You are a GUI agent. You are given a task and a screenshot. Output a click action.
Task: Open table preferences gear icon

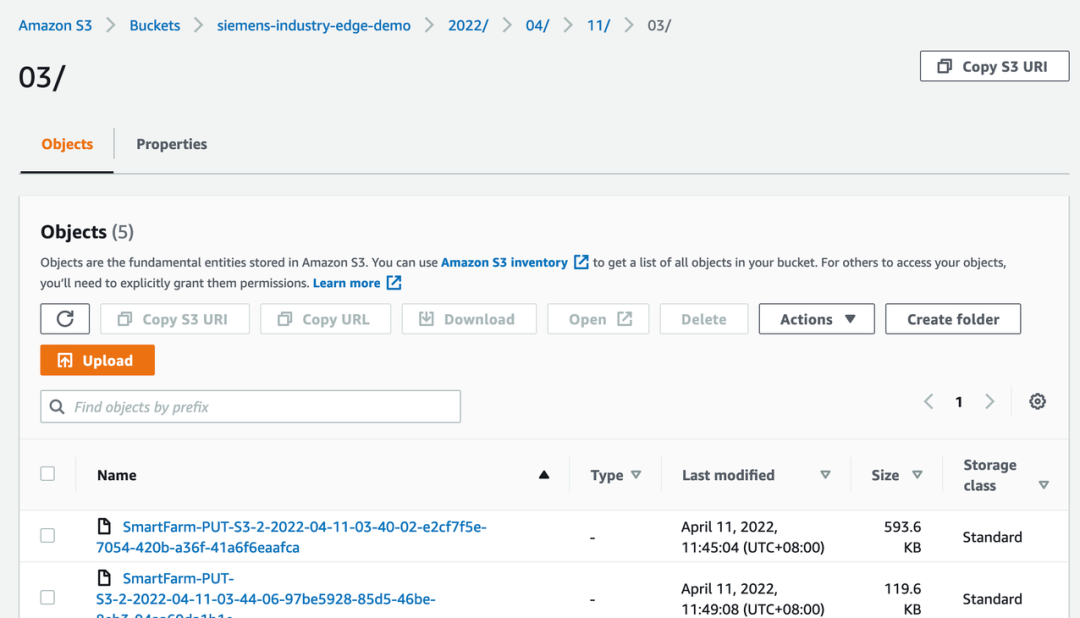[1037, 402]
